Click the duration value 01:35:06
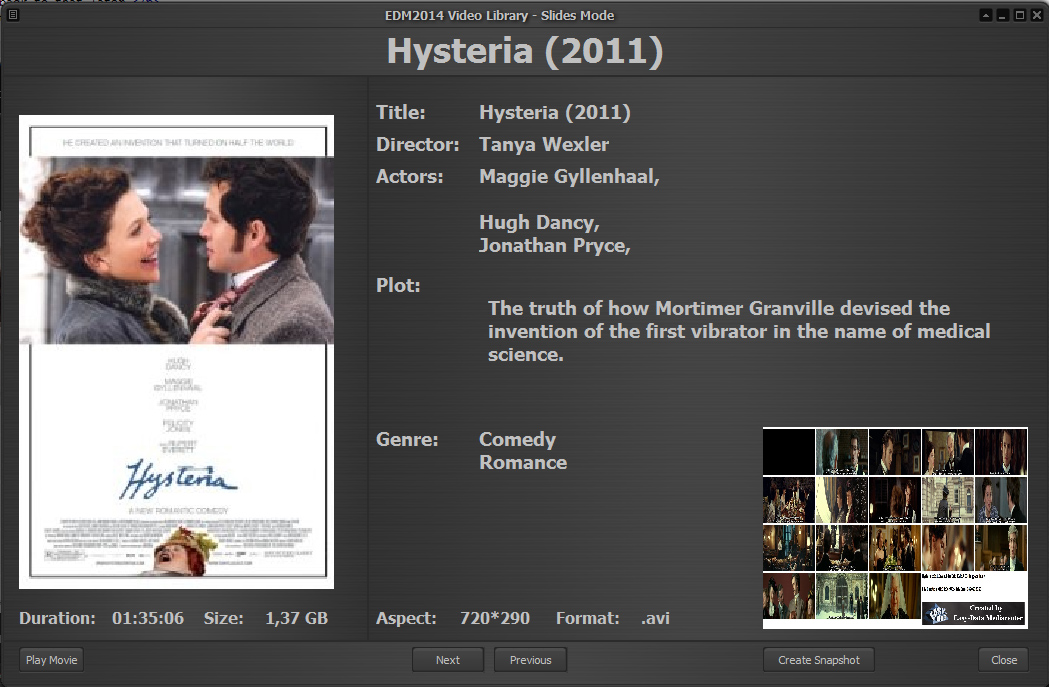1049x687 pixels. click(x=148, y=618)
